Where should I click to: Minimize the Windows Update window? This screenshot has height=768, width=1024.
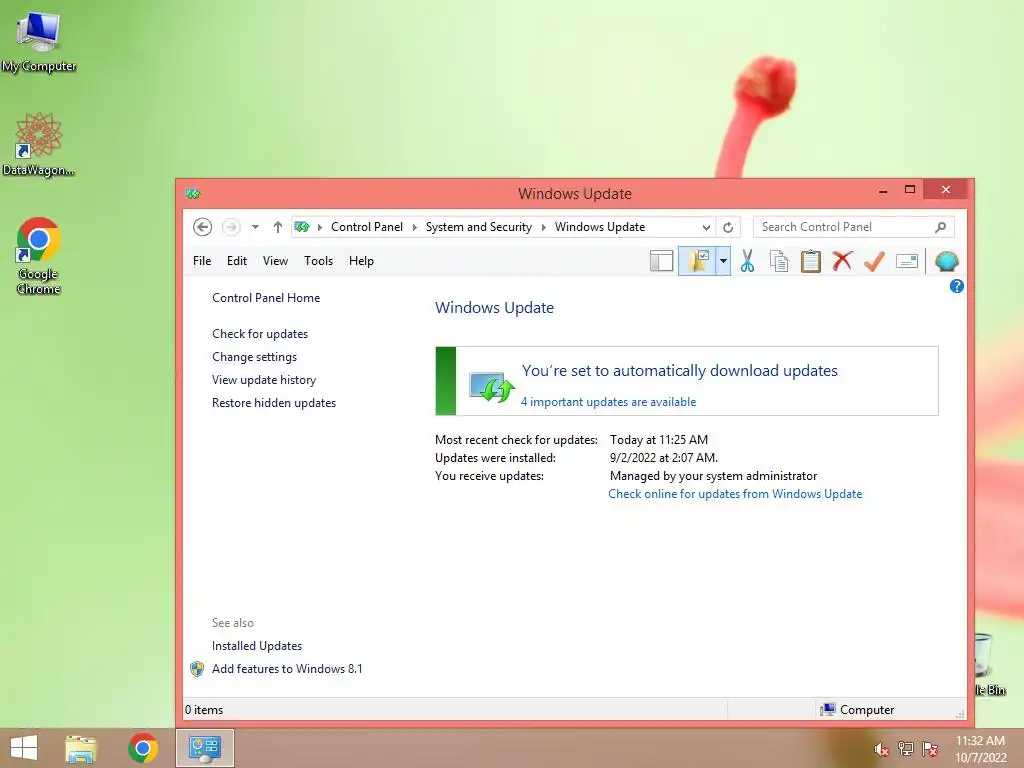click(x=883, y=191)
